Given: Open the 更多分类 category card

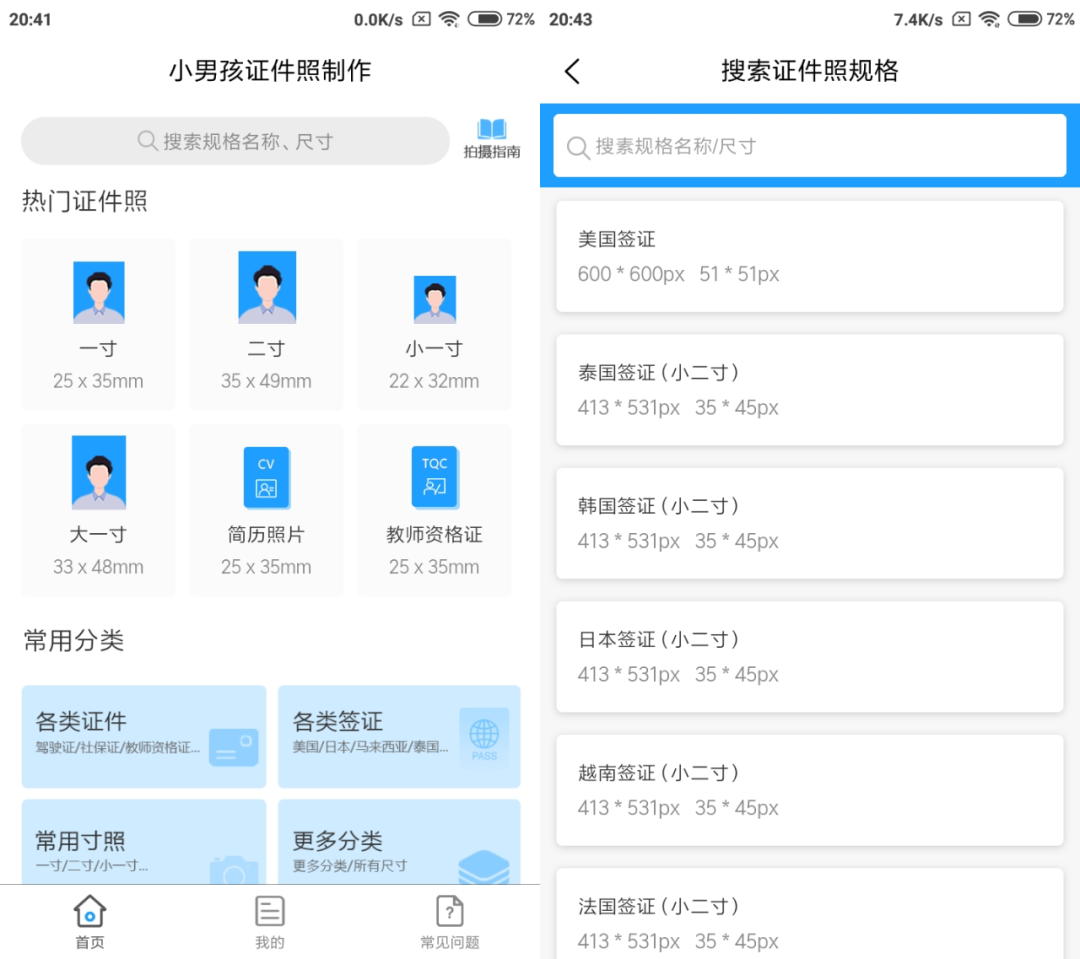Looking at the screenshot, I should (x=399, y=842).
